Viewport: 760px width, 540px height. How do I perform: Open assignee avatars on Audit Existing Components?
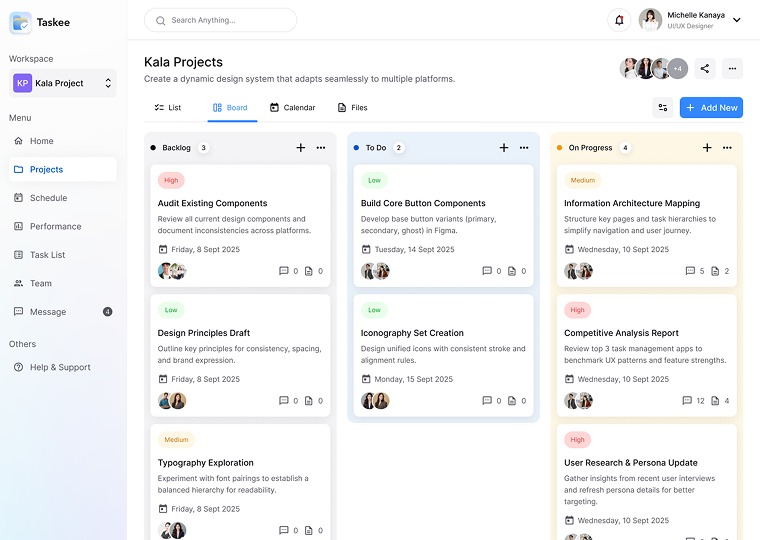click(x=172, y=271)
